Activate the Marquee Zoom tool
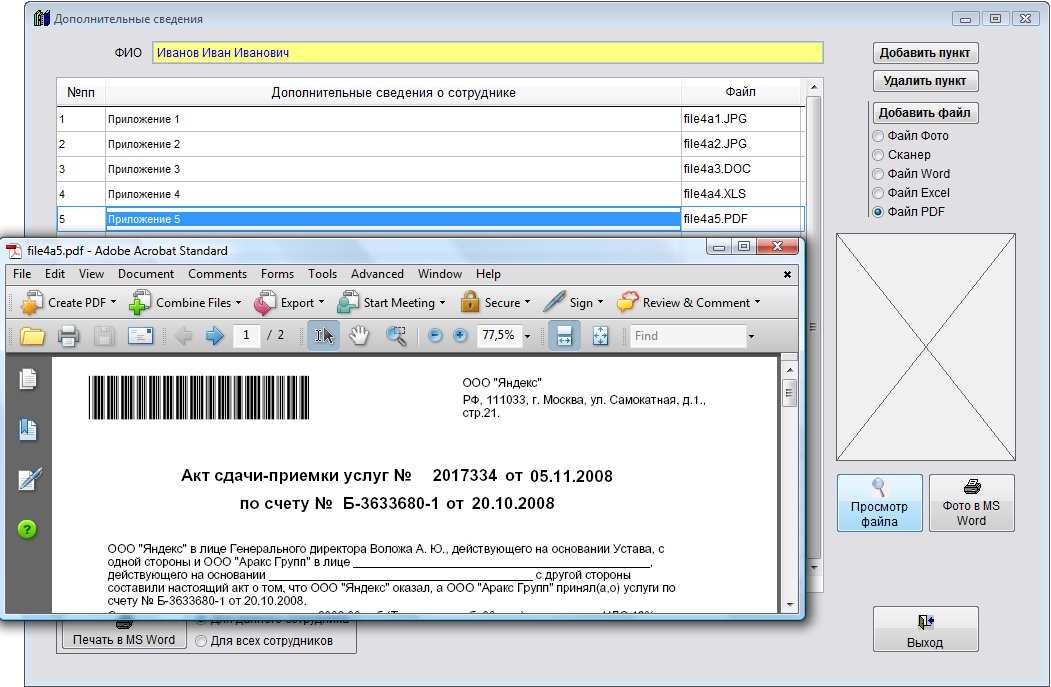This screenshot has height=687, width=1051. coord(396,336)
